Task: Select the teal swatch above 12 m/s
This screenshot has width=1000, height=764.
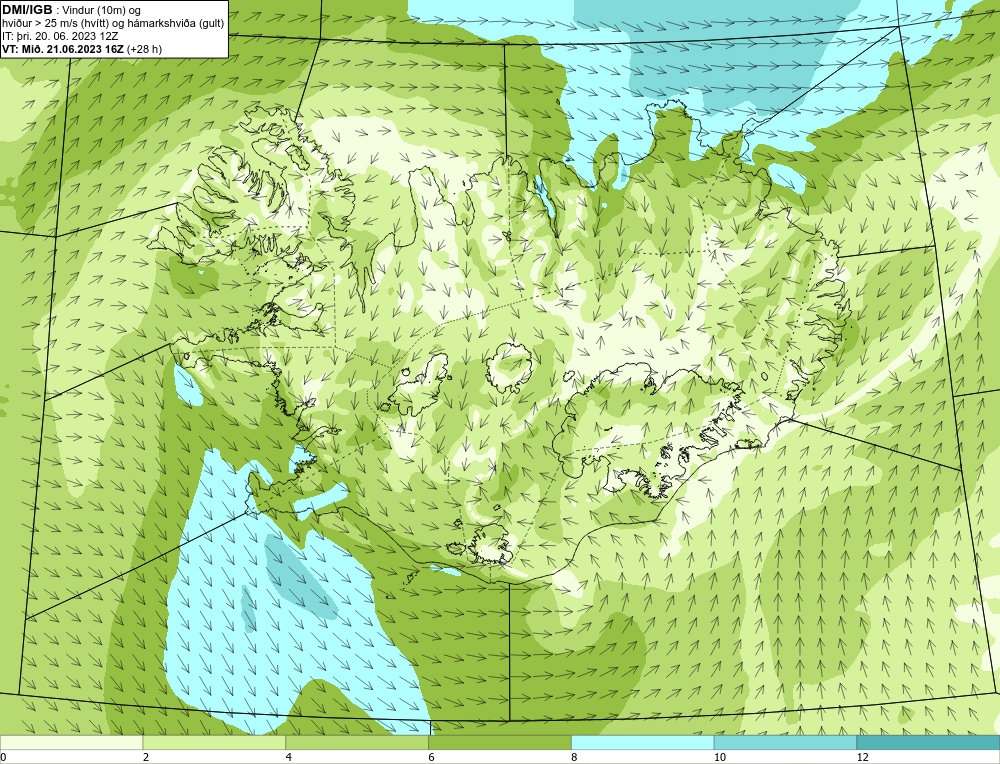Action: pos(928,742)
